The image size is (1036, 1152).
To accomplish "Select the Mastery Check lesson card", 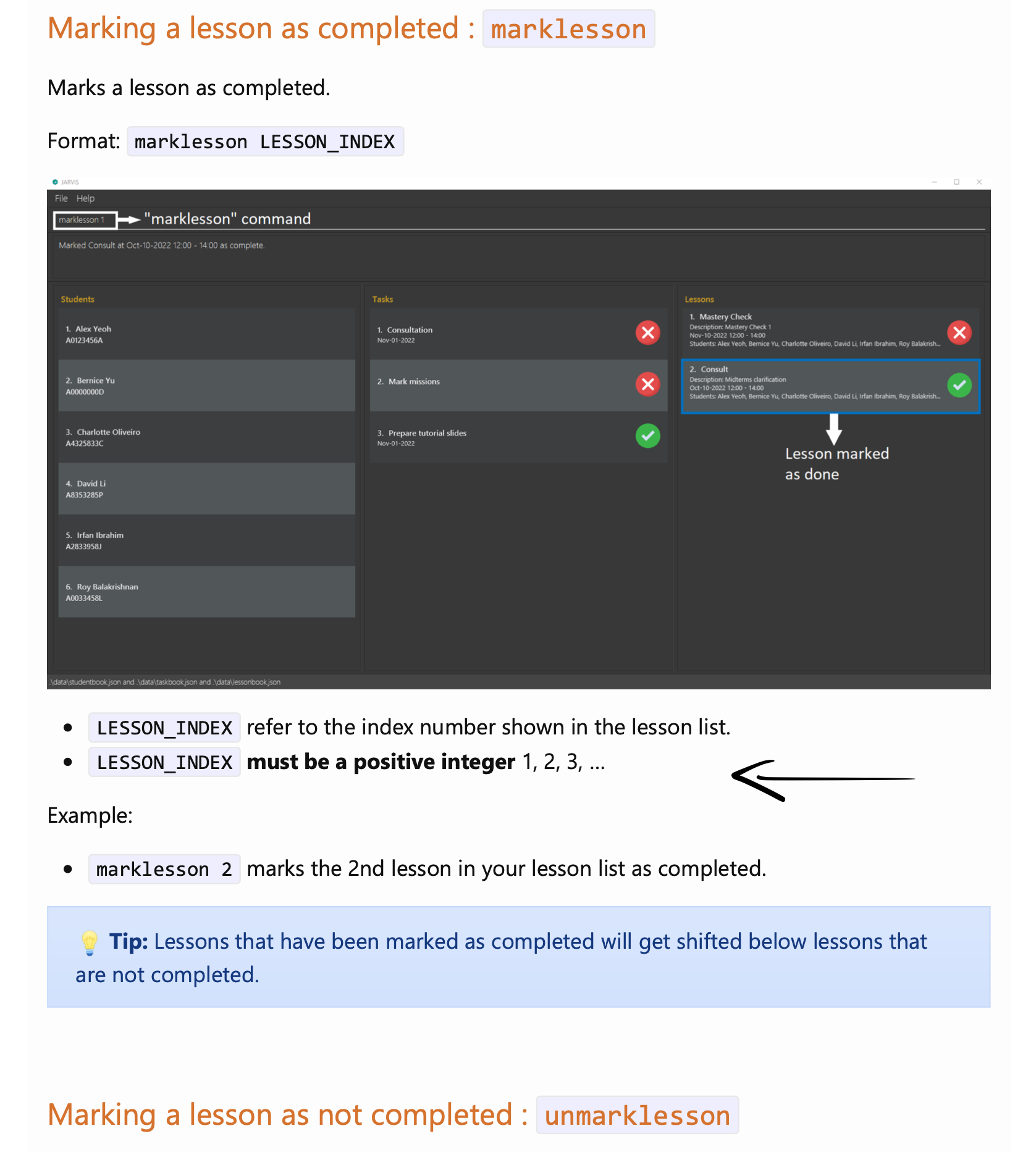I will pyautogui.click(x=830, y=334).
